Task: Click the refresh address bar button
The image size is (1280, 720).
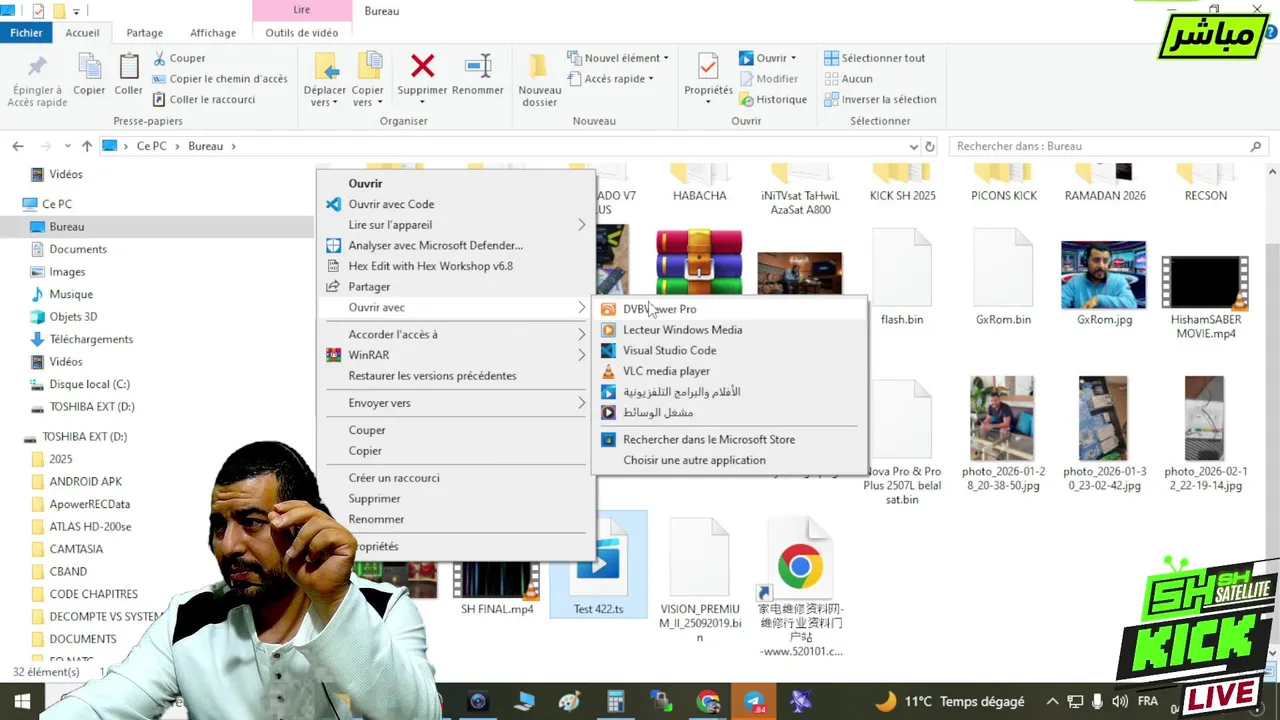Action: pos(929,146)
